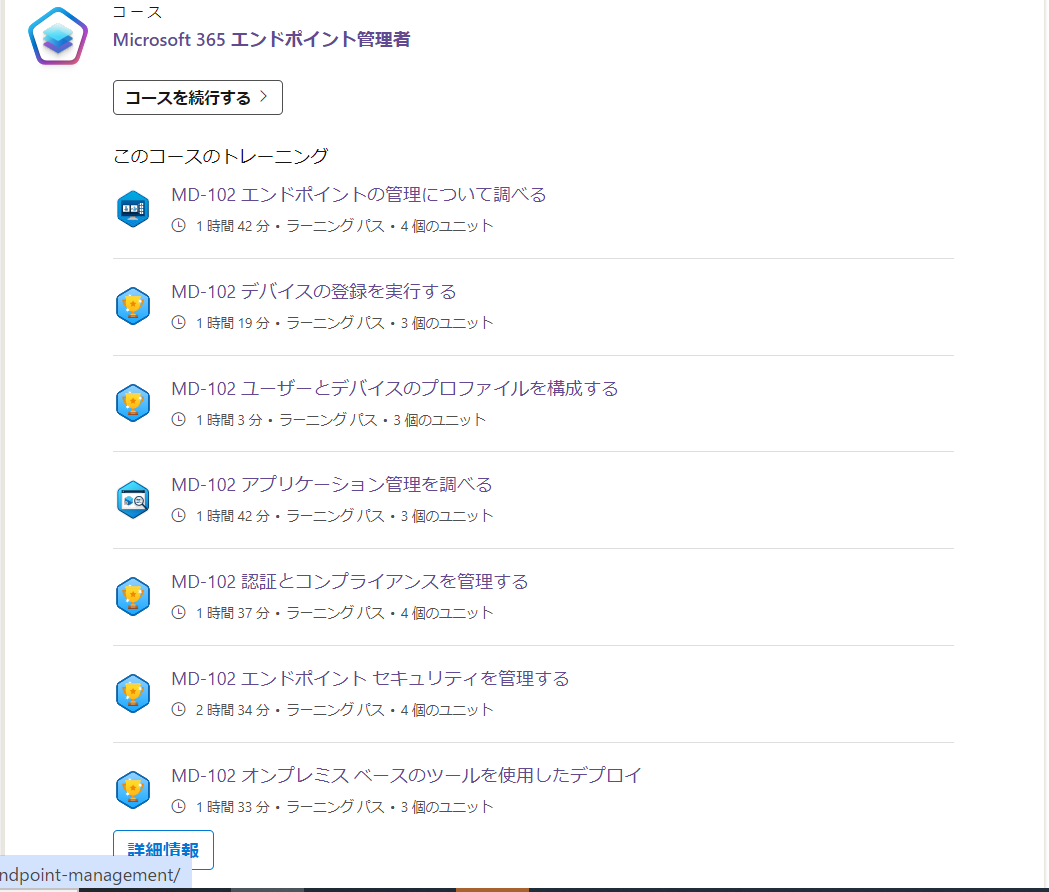Image resolution: width=1049 pixels, height=892 pixels.
Task: Click the chevron arrow inside コースを続行する
Action: pos(264,97)
